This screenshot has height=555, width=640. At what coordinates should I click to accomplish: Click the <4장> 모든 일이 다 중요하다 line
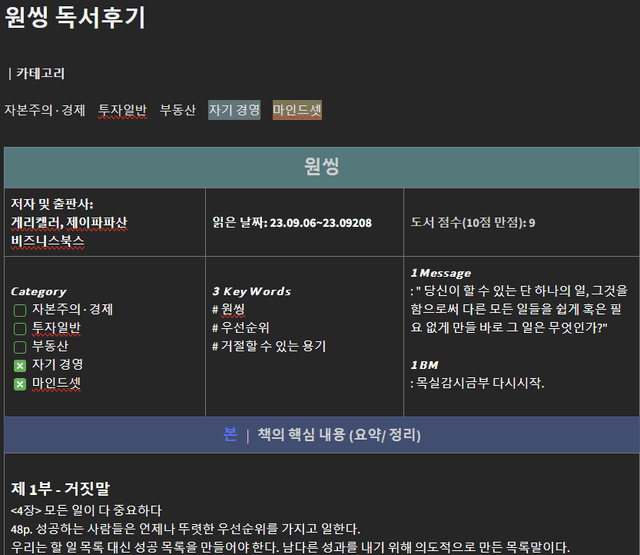point(86,511)
